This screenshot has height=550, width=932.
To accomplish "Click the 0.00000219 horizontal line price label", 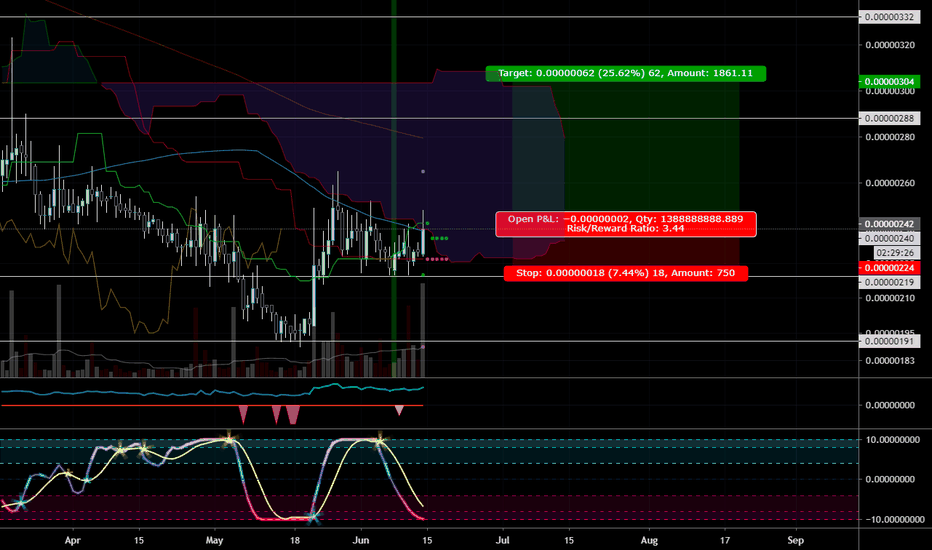I will [889, 282].
